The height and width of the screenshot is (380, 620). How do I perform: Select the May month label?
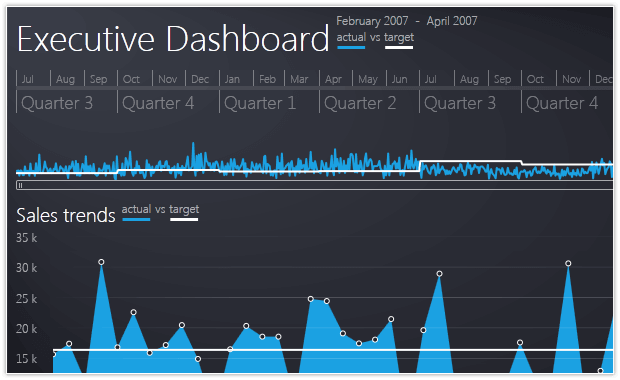(368, 79)
